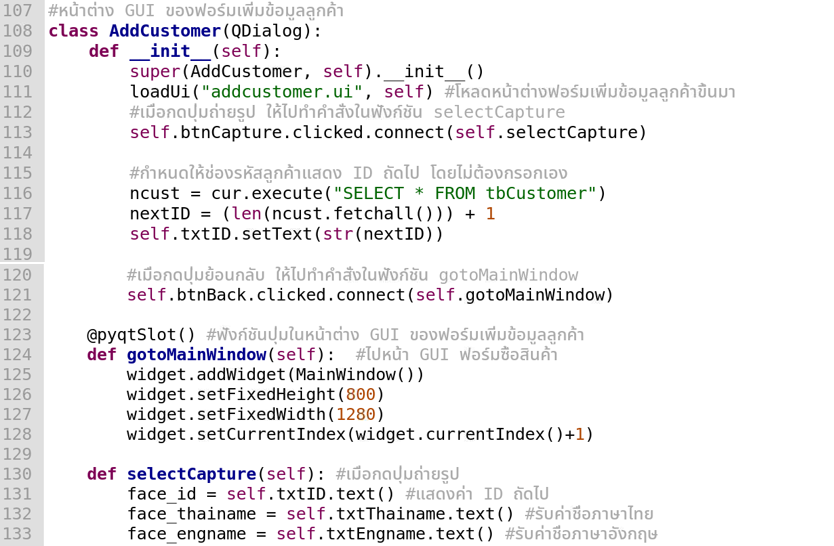Click face_thainame variable on line 132
Viewport: 834px width, 546px height.
[x=191, y=514]
